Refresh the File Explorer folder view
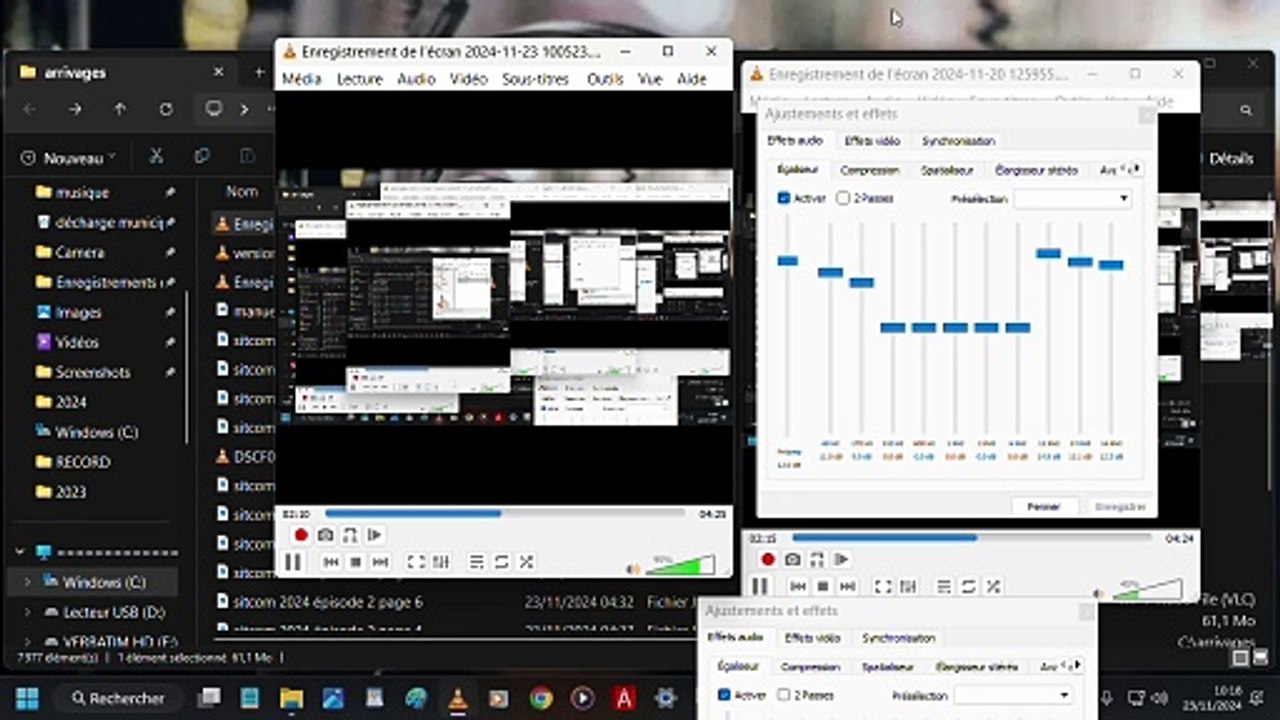The width and height of the screenshot is (1280, 720). tap(166, 109)
